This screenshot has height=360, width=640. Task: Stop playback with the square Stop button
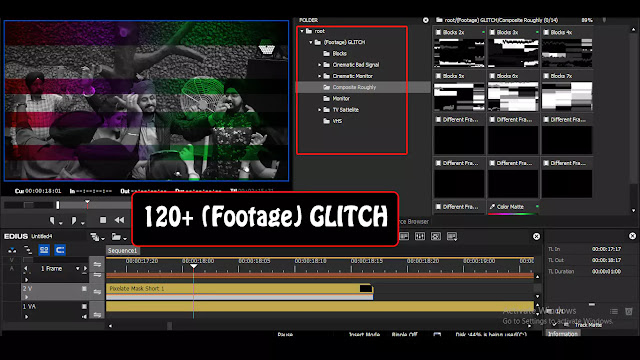coord(103,220)
